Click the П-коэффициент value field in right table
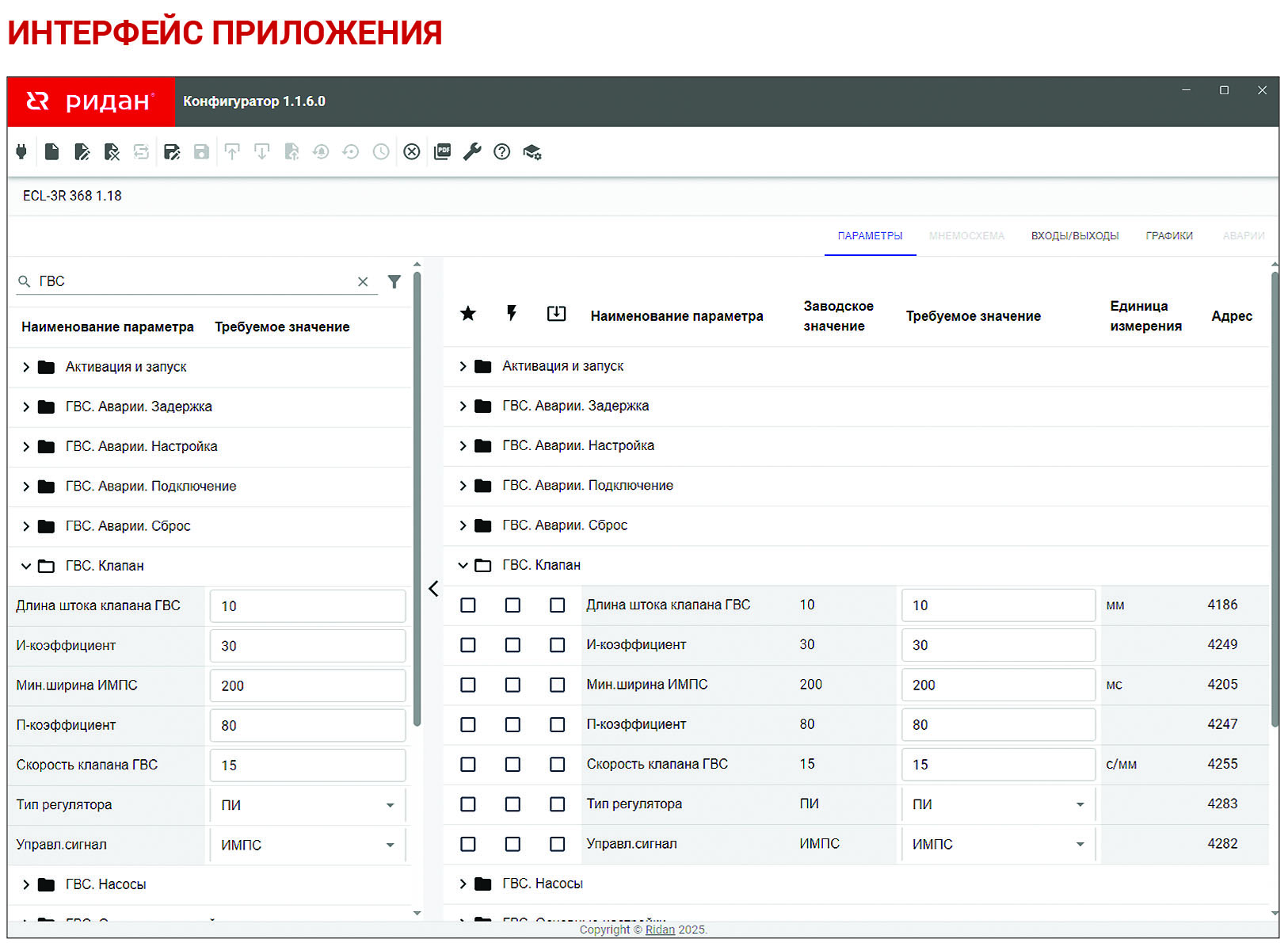This screenshot has height=943, width=1288. click(x=997, y=725)
